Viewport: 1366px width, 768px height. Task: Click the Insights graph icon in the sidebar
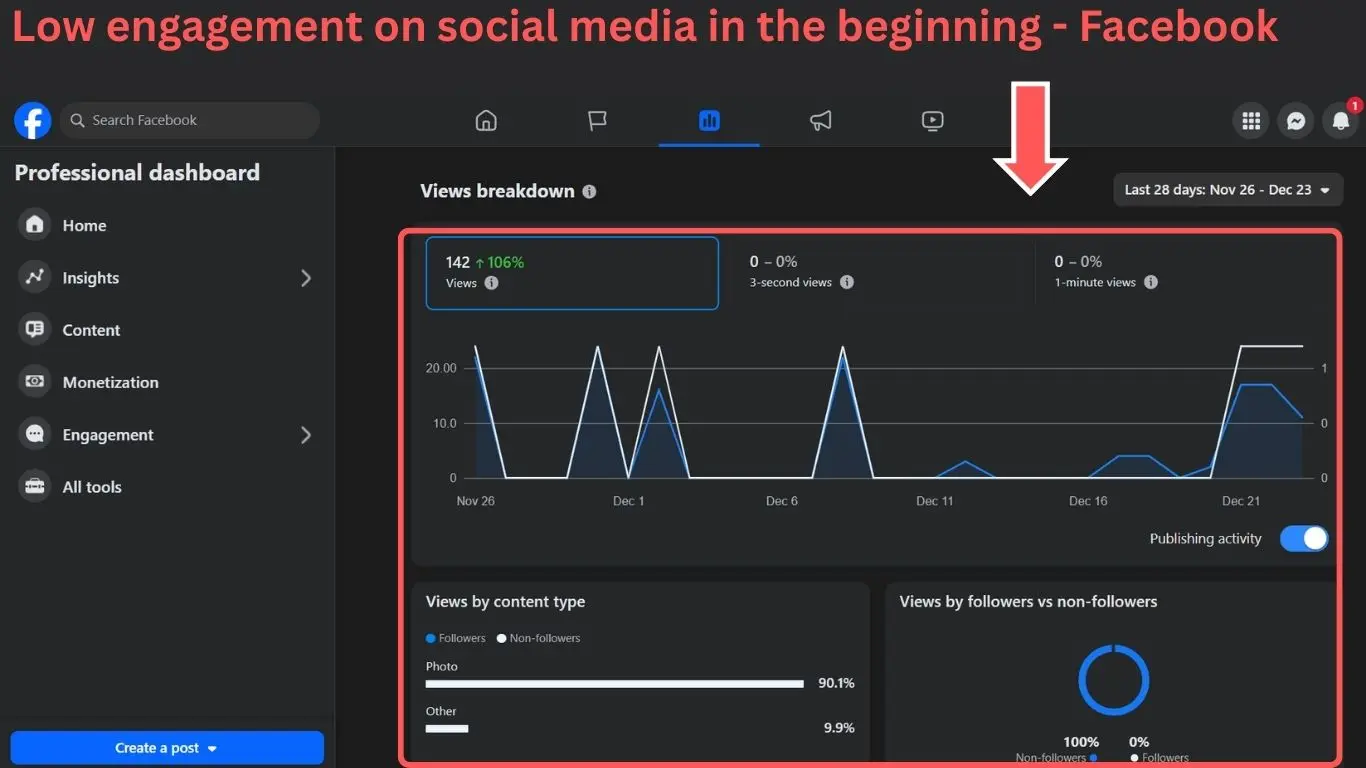pyautogui.click(x=35, y=277)
